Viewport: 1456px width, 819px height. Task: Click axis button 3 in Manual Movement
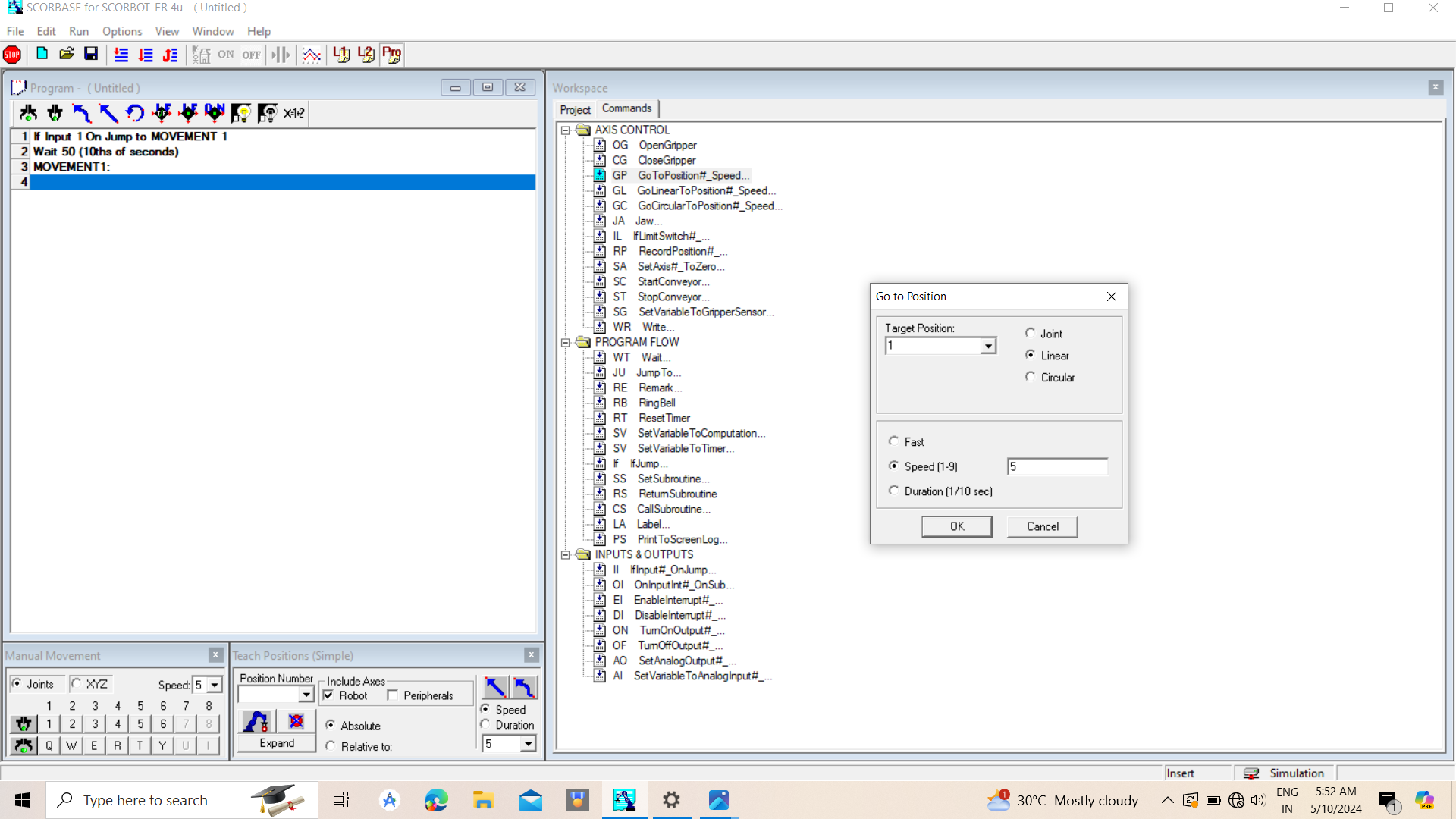click(x=95, y=723)
